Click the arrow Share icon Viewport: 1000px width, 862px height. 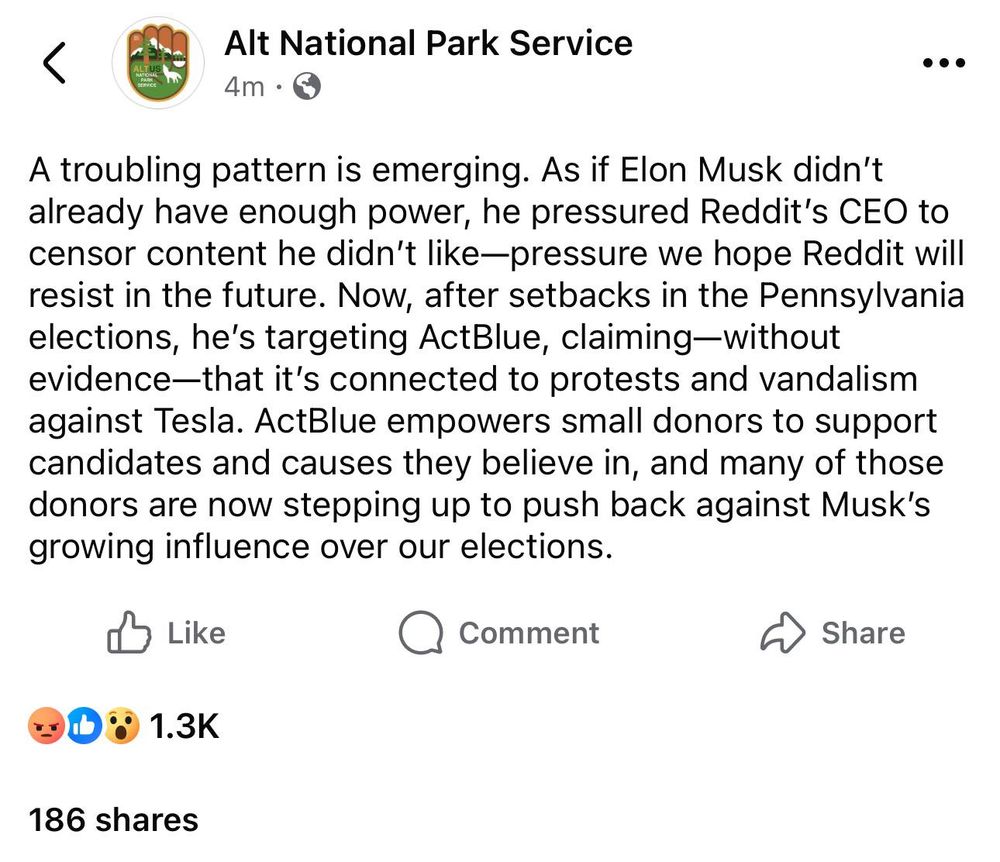pyautogui.click(x=782, y=633)
